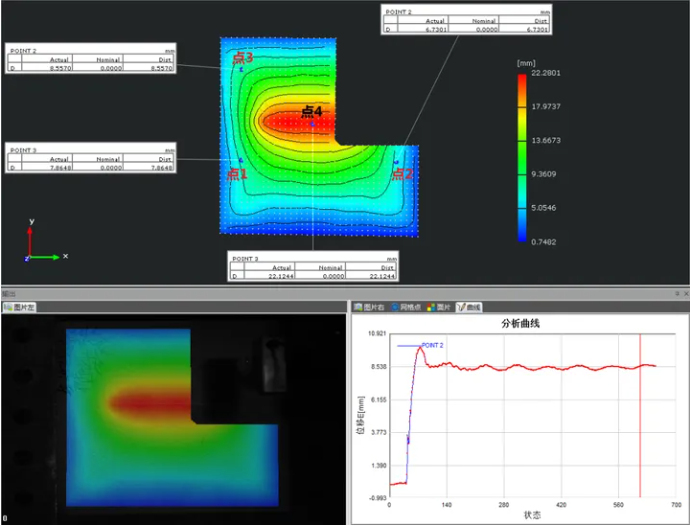This screenshot has height=526, width=690.
Task: Click the color legend gradient bar
Action: tap(522, 157)
